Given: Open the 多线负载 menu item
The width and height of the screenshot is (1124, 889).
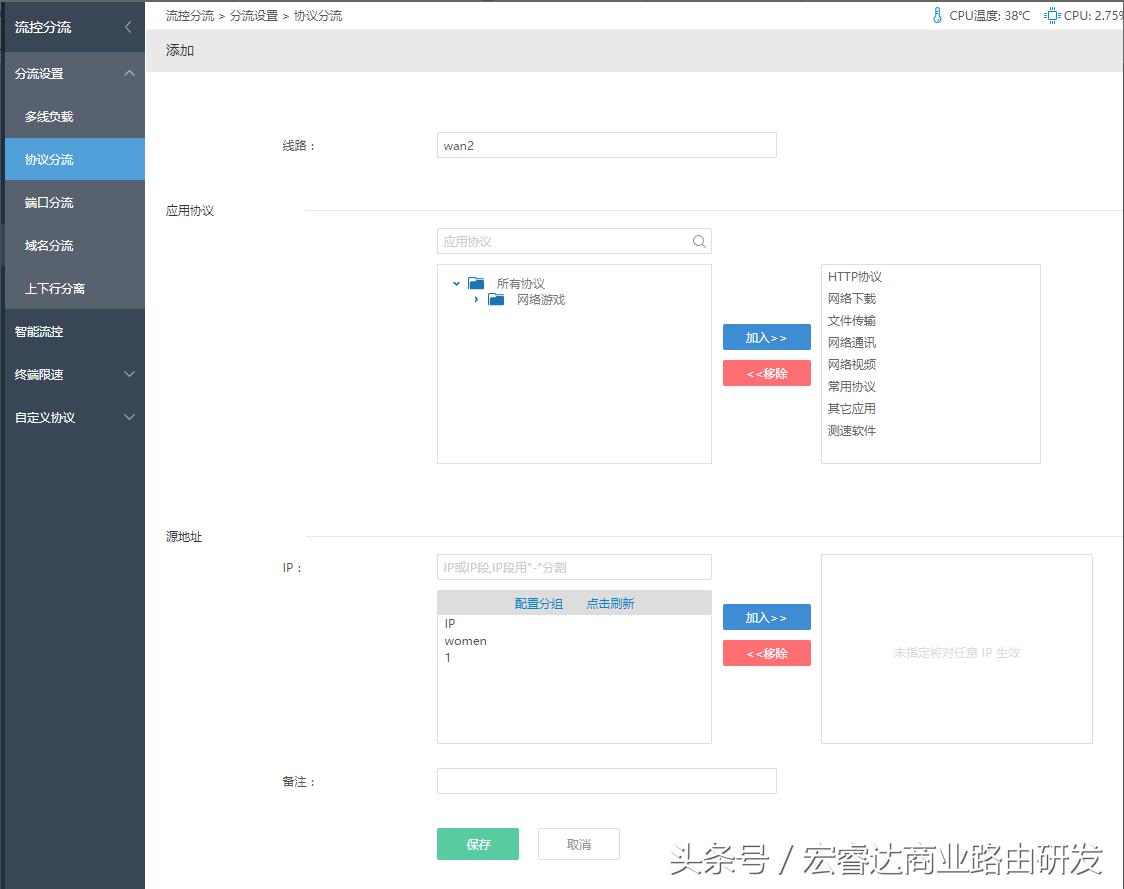Looking at the screenshot, I should [x=49, y=117].
